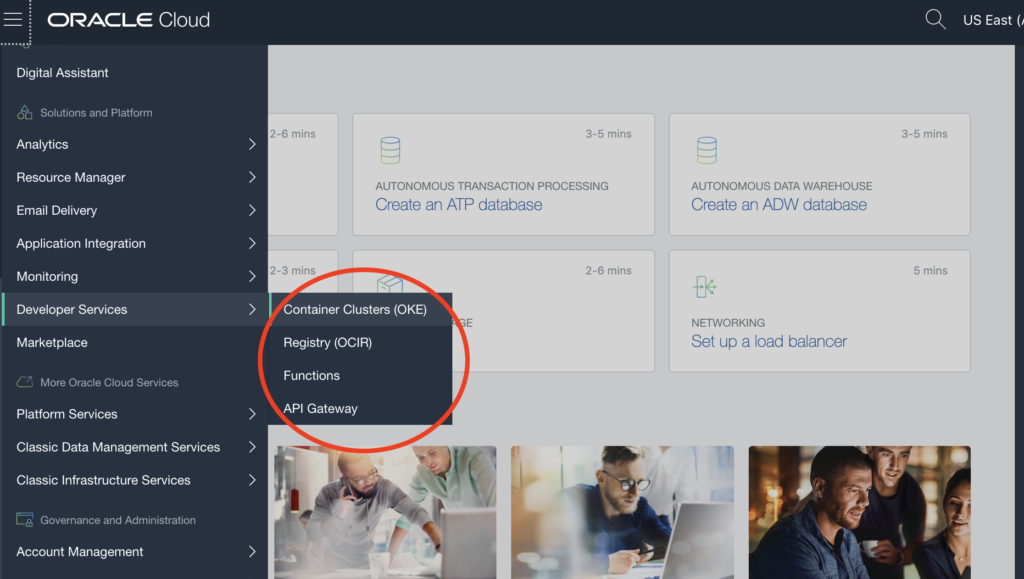Open the Marketplace menu item
Screen dimensions: 1024x579
click(x=52, y=343)
